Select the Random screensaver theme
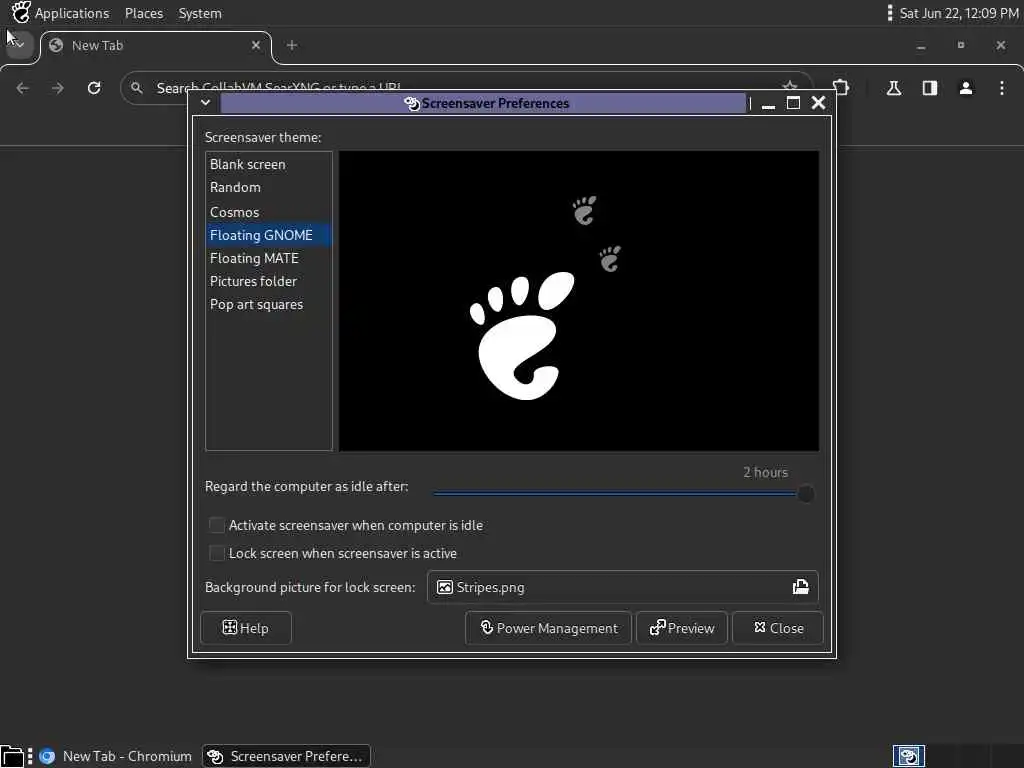The width and height of the screenshot is (1024, 768). pos(268,187)
